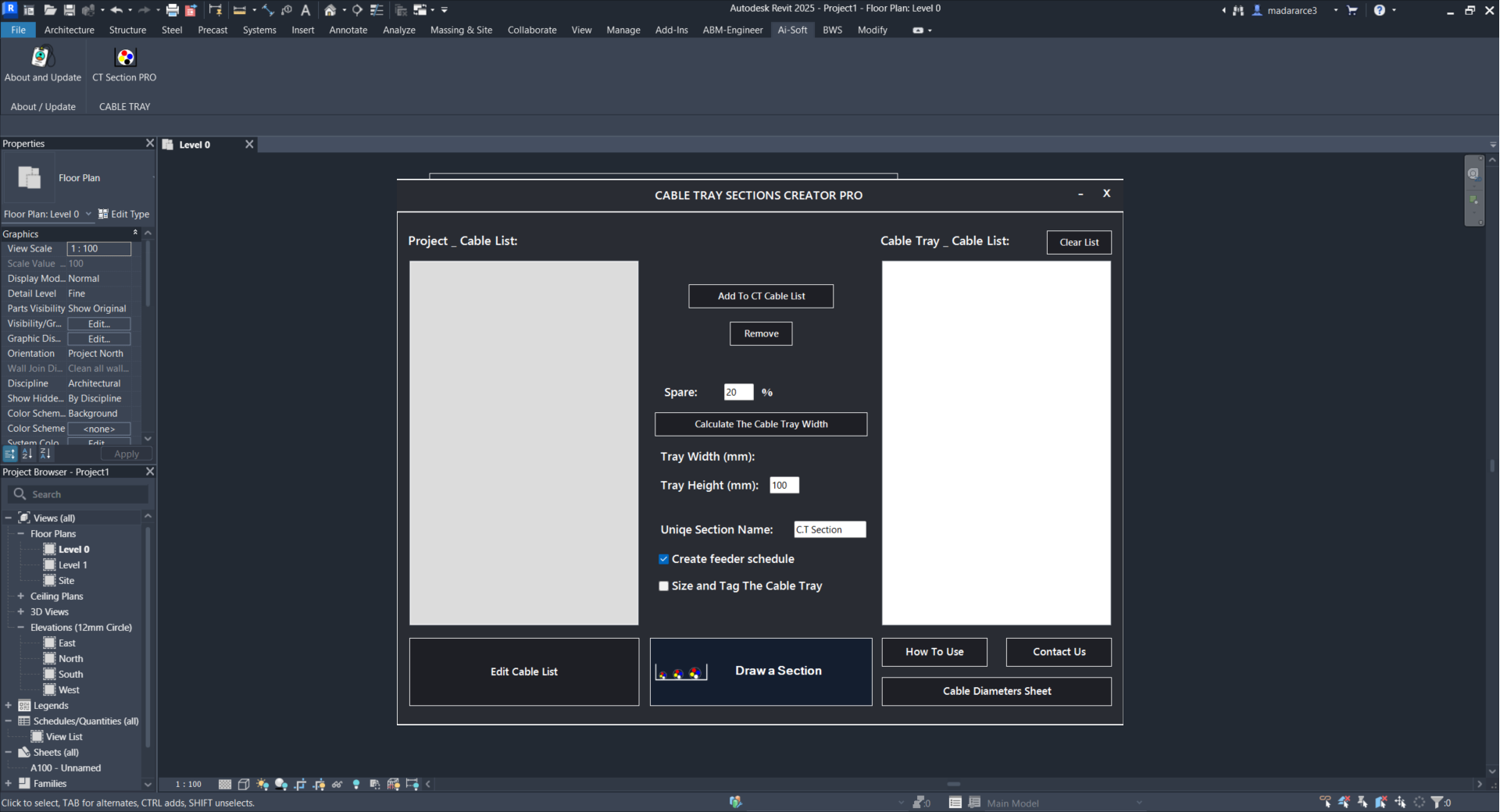Click the Uniqe Section Name input field

830,529
